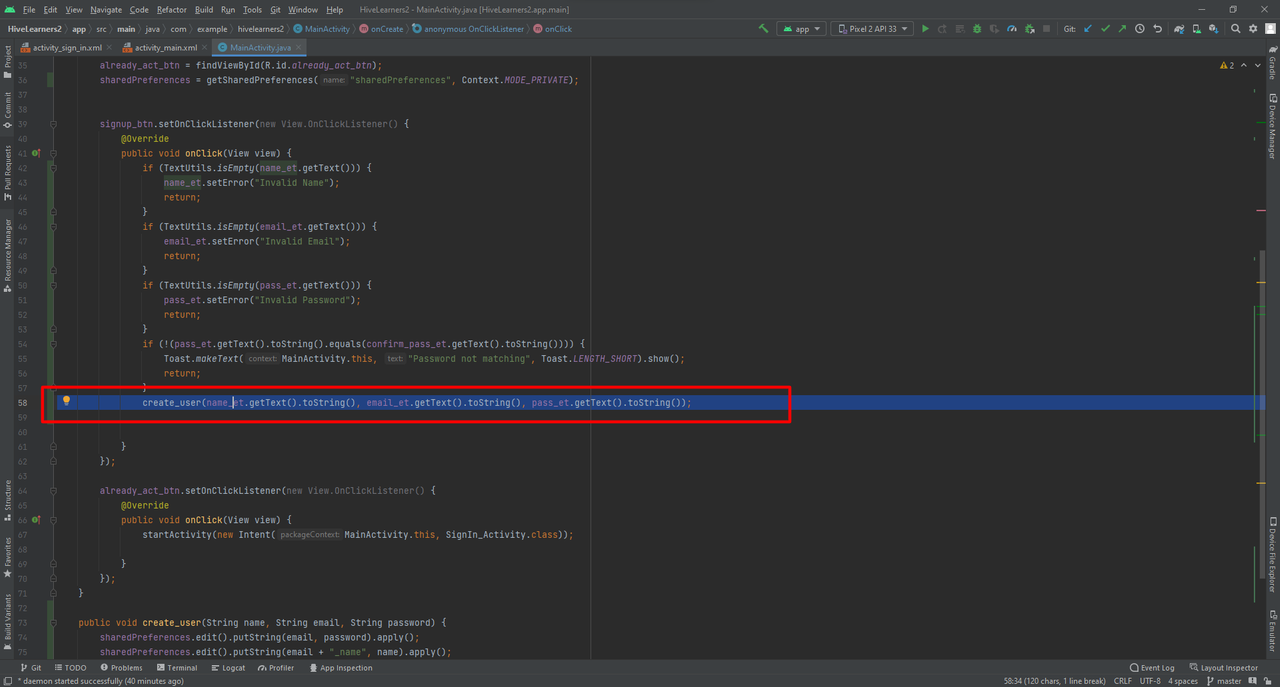Toggle the Structure side panel
Screen dimensions: 1280x687
(x=8, y=501)
